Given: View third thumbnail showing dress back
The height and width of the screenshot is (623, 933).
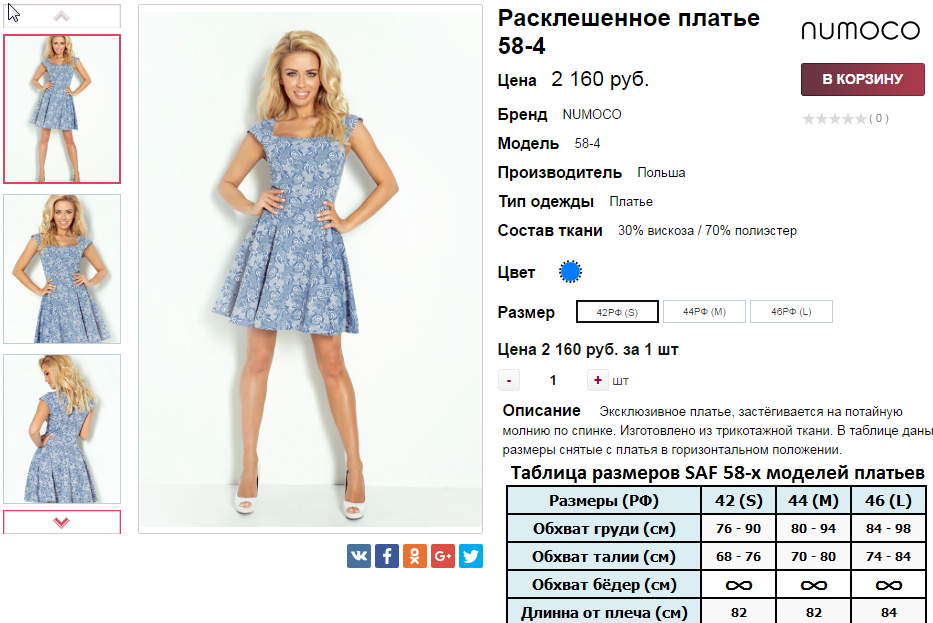Looking at the screenshot, I should coord(62,429).
